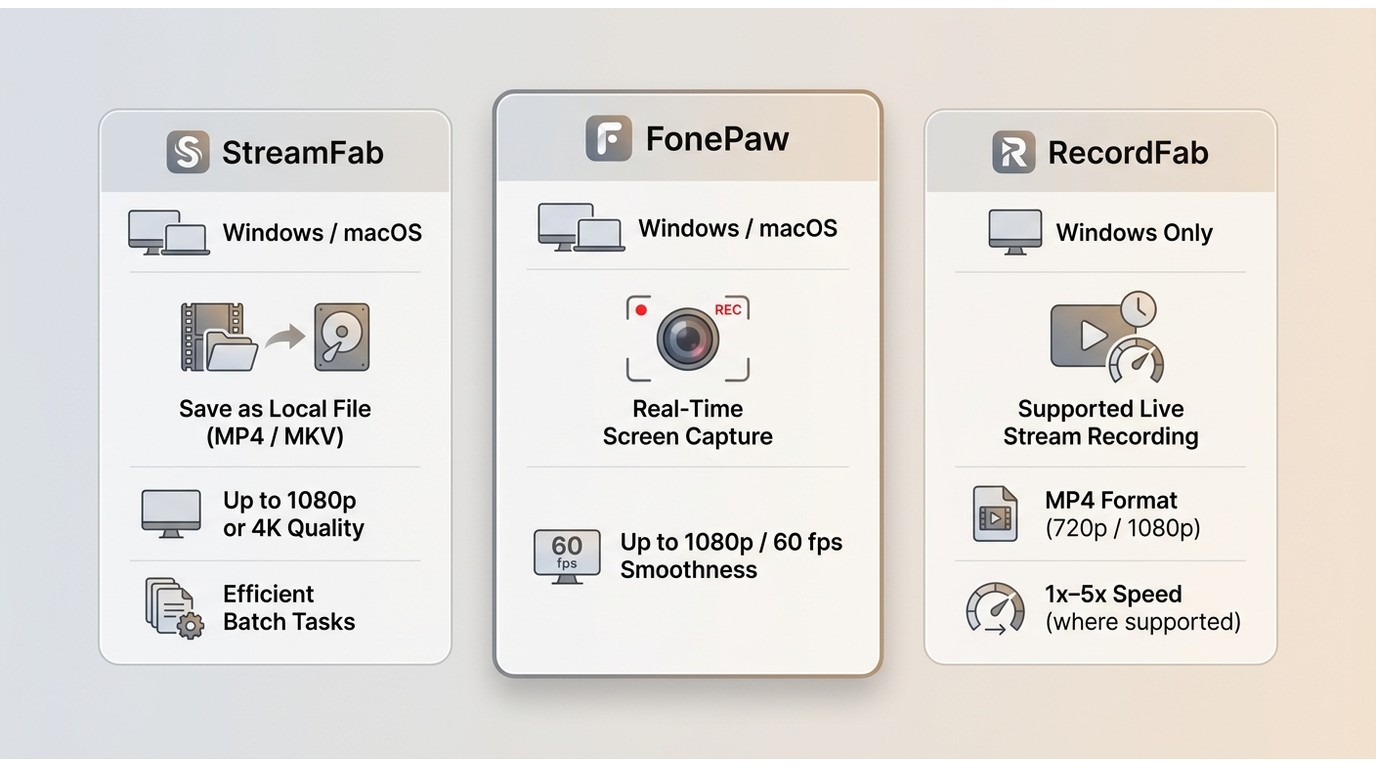The height and width of the screenshot is (768, 1376).
Task: Click the hard disk drive icon in StreamFab
Action: pos(342,338)
